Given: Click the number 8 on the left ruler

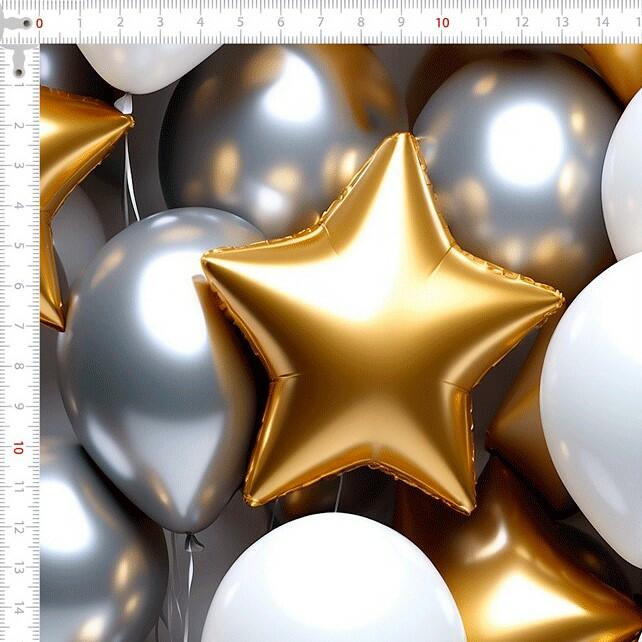Looking at the screenshot, I should 19,366.
